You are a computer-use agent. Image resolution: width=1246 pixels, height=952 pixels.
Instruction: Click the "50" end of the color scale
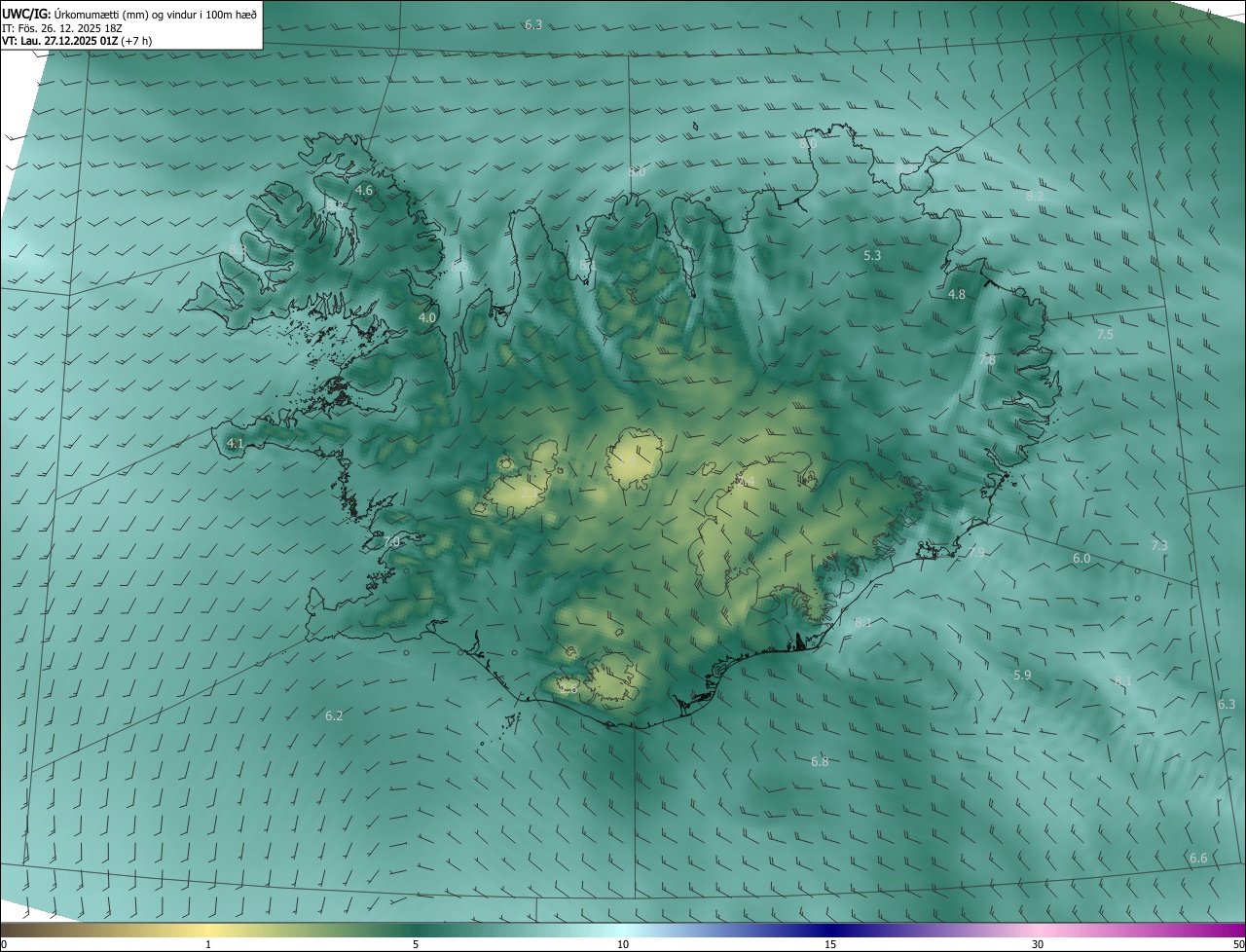(1238, 944)
